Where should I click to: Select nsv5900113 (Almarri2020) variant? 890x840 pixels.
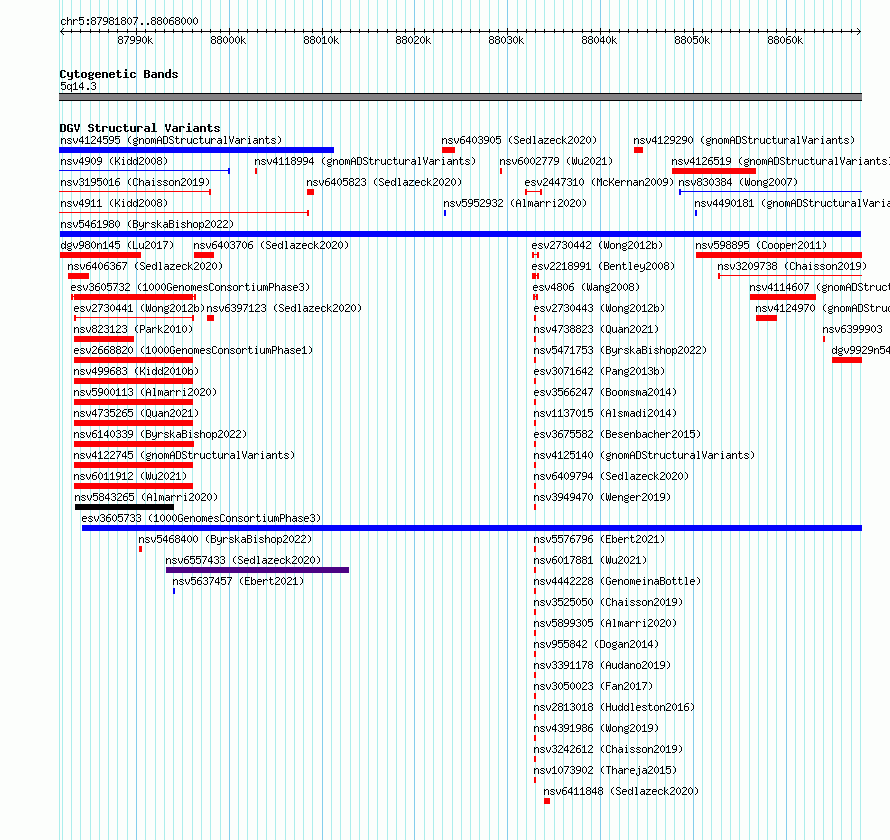(x=145, y=392)
